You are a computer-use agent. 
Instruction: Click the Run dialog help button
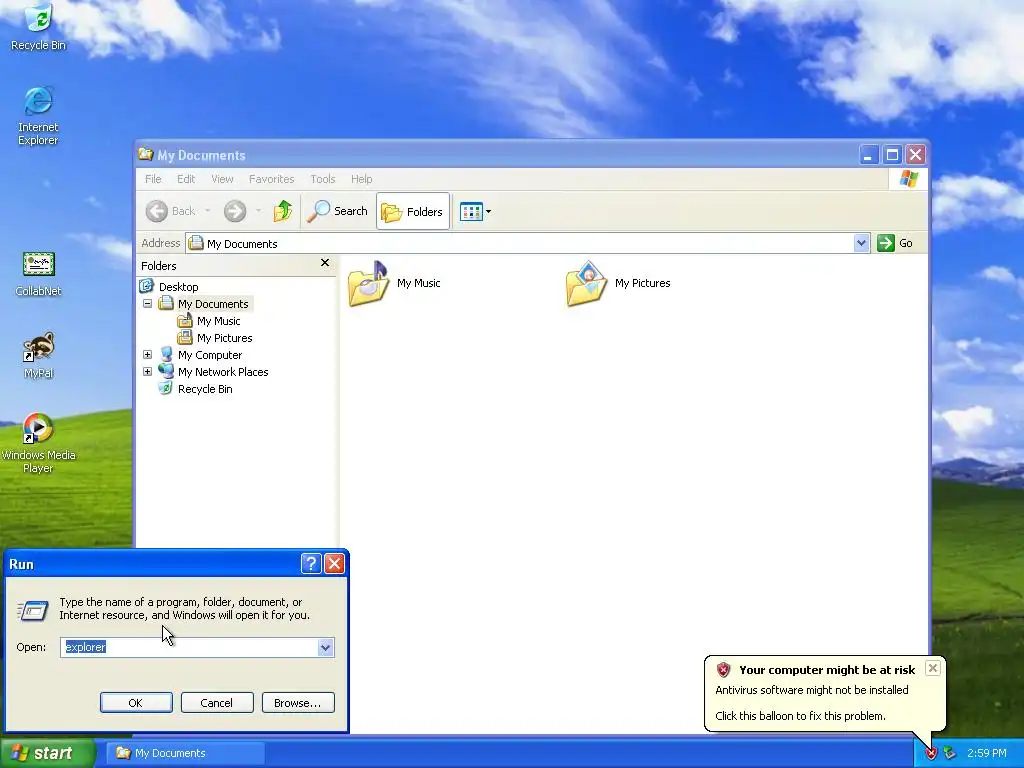(x=311, y=564)
